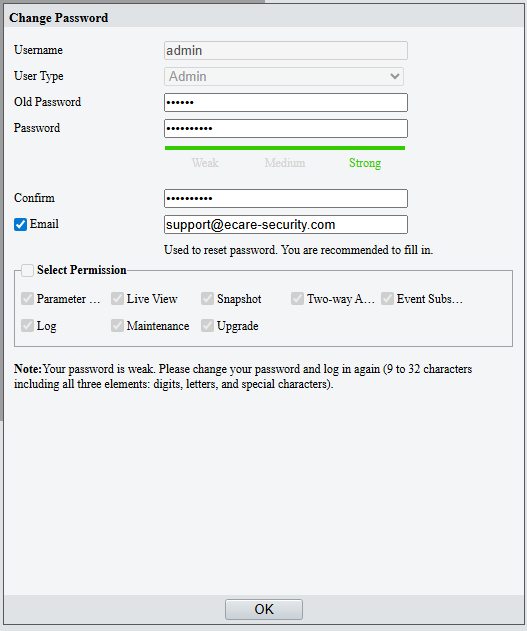The image size is (527, 631).
Task: Focus the Old Password field
Action: coord(286,103)
